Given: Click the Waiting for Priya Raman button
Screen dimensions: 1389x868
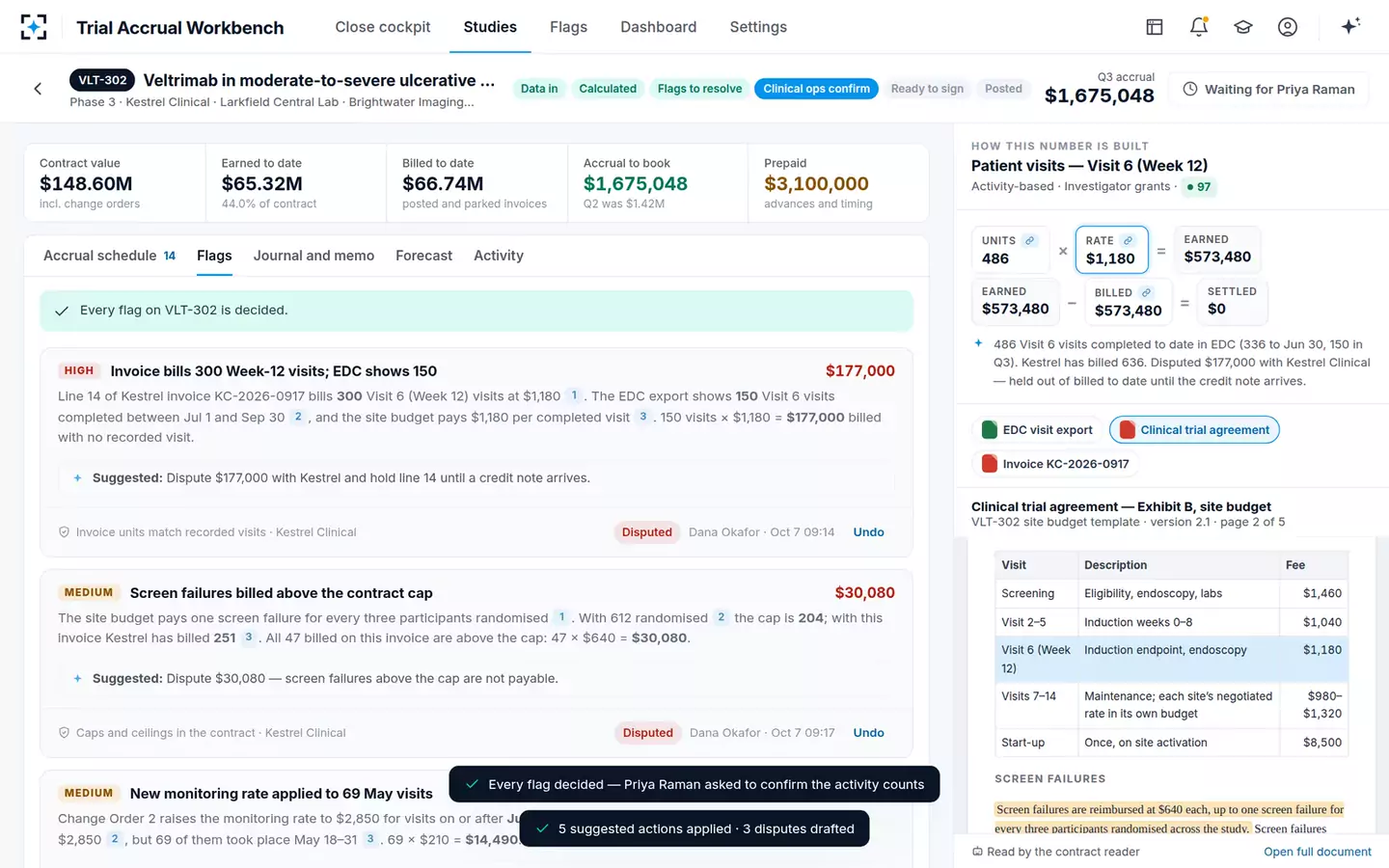Looking at the screenshot, I should click(1268, 89).
